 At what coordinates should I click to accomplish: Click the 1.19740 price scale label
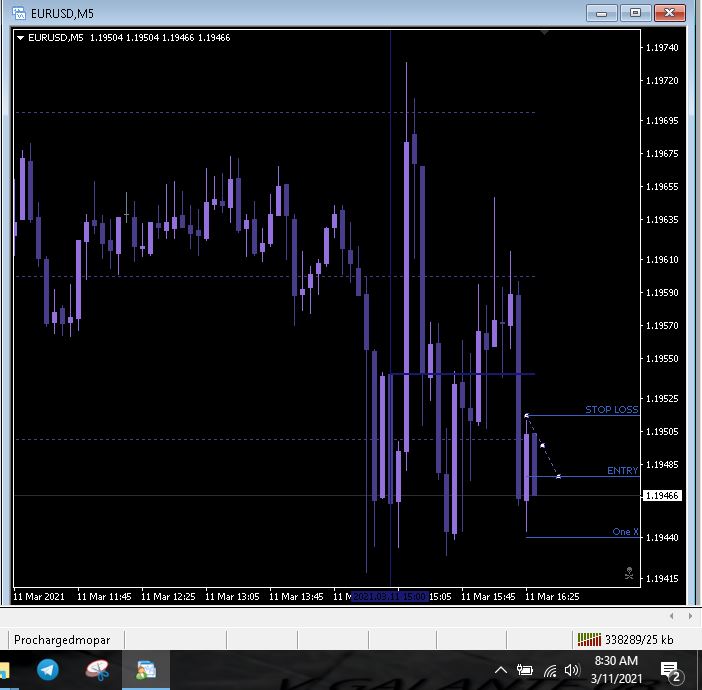(x=662, y=47)
